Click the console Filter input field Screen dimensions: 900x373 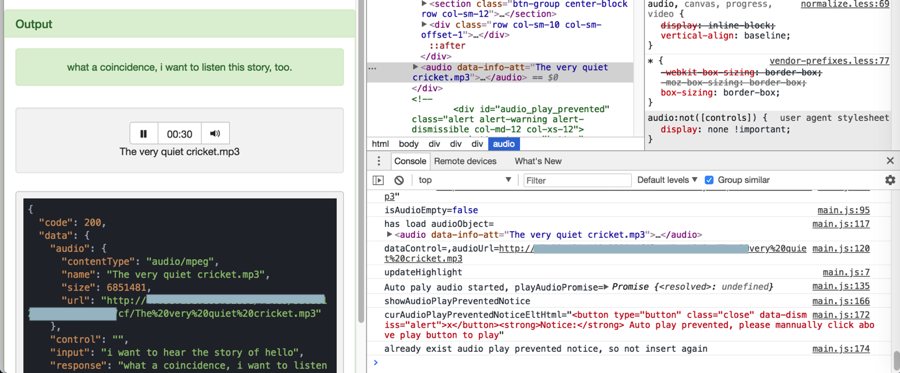click(x=577, y=180)
